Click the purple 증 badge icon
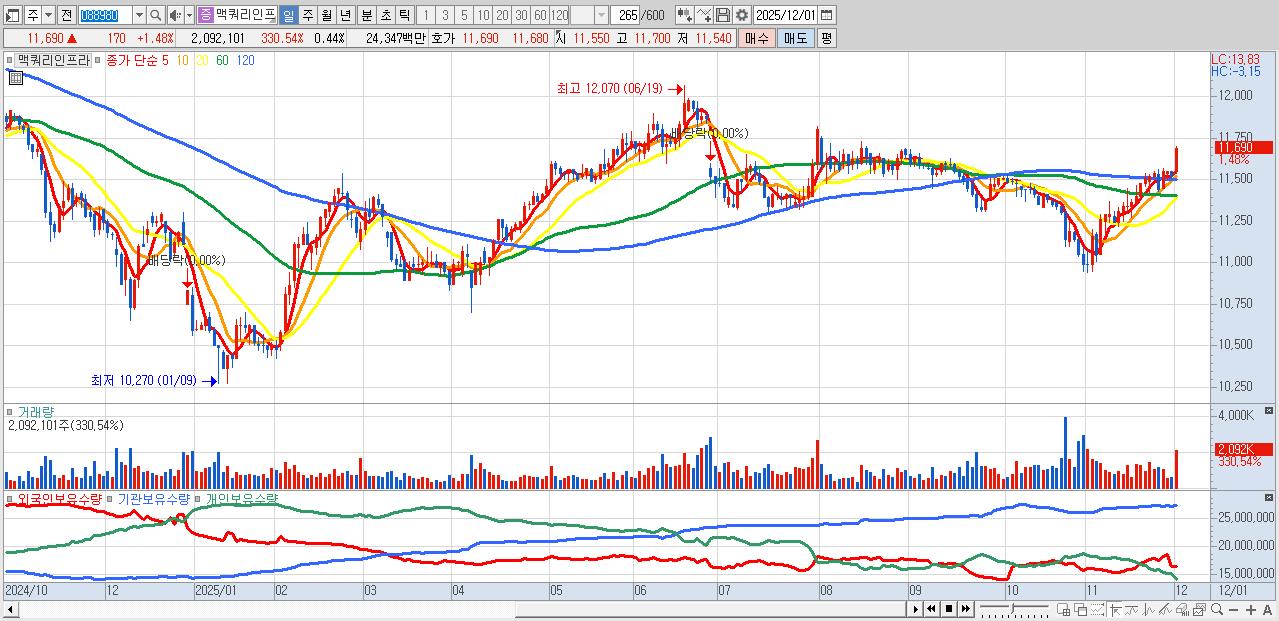The height and width of the screenshot is (621, 1279). pos(204,15)
